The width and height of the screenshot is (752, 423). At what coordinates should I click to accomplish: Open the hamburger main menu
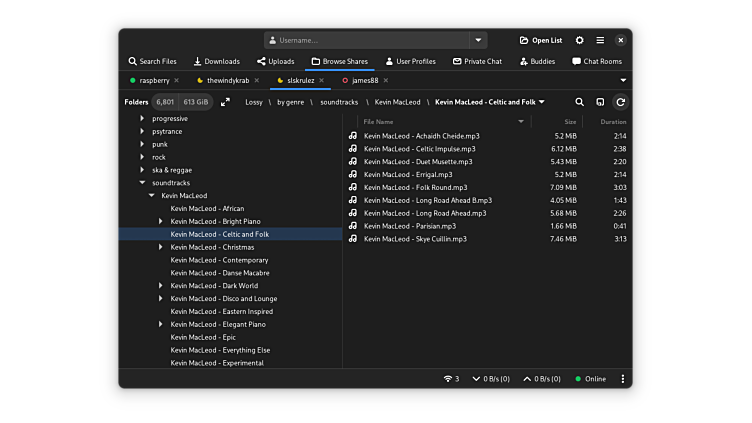coord(600,40)
